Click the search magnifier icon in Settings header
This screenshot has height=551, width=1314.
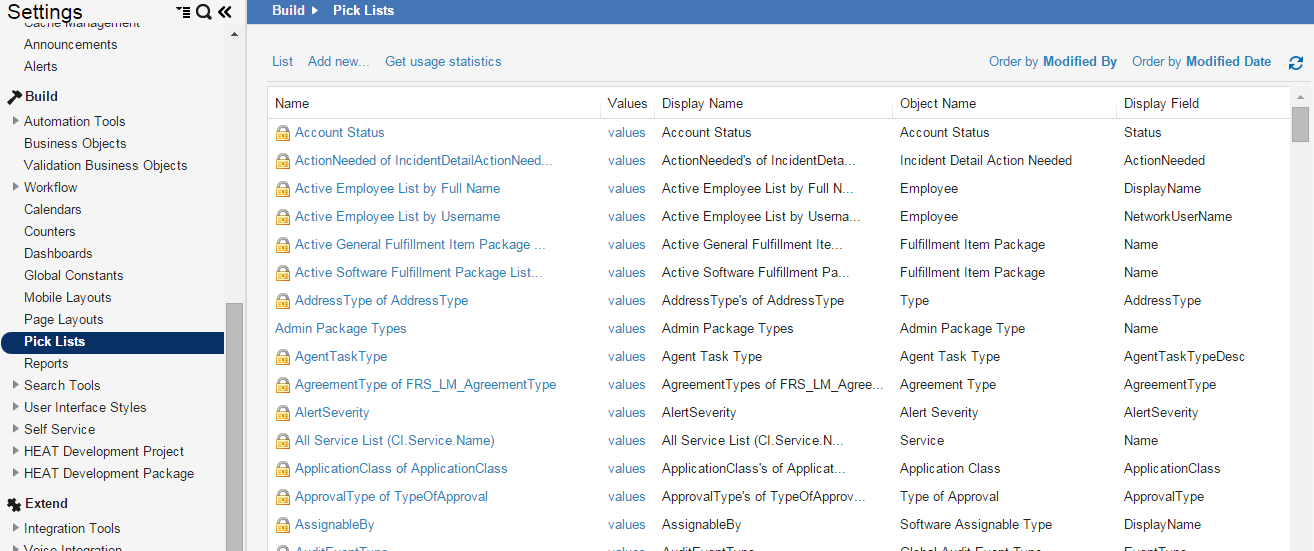(x=204, y=12)
